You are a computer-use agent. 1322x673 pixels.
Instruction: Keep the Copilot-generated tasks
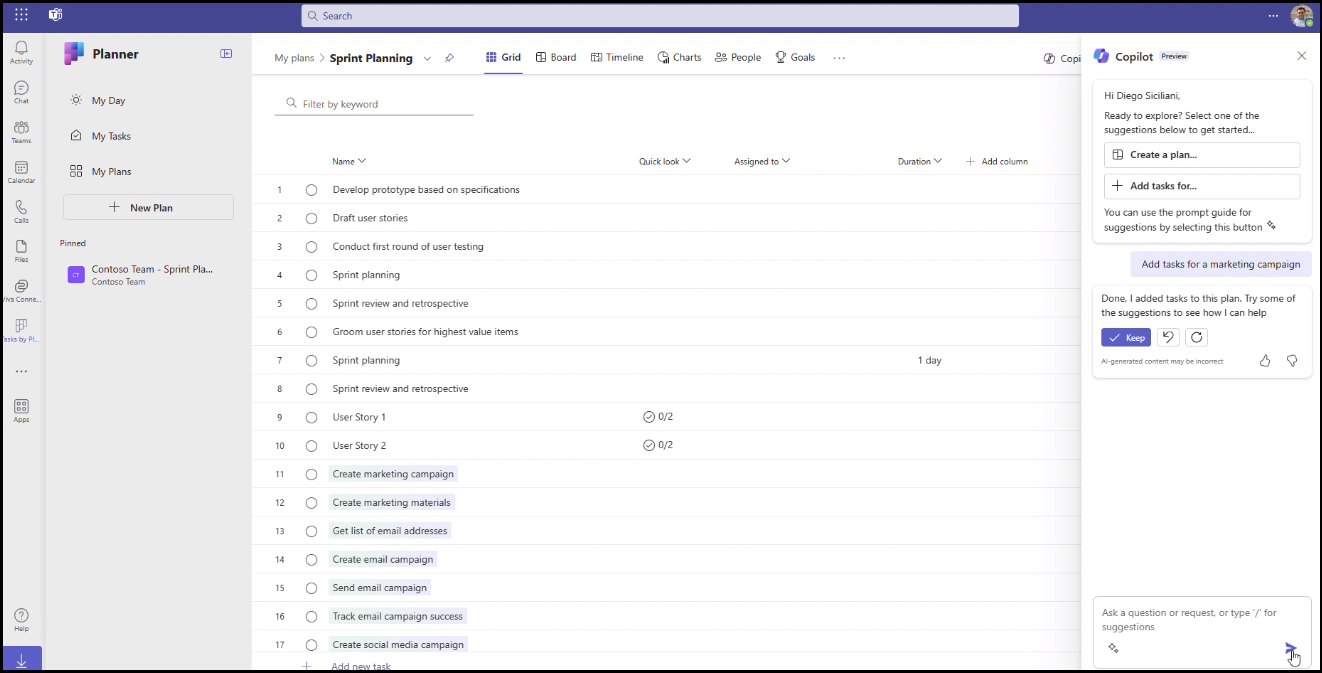[x=1126, y=338]
